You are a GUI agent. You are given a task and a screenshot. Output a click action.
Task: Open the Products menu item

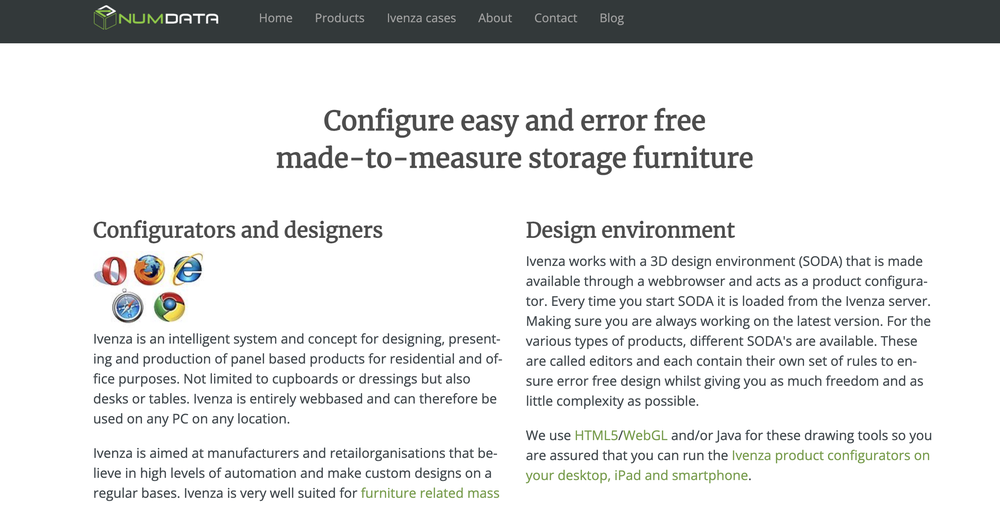[x=339, y=18]
